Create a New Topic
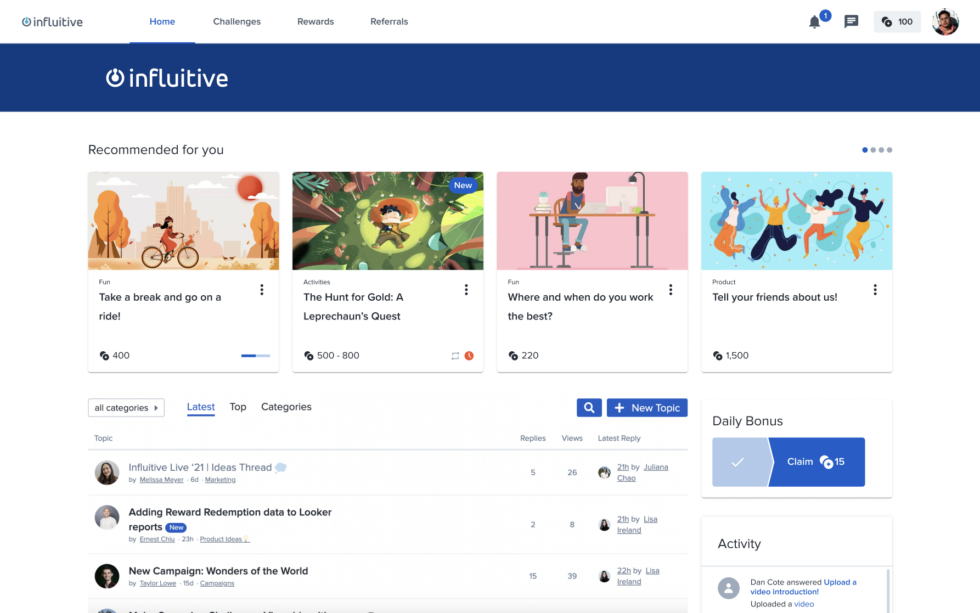Screen dimensions: 980x613 tap(647, 407)
